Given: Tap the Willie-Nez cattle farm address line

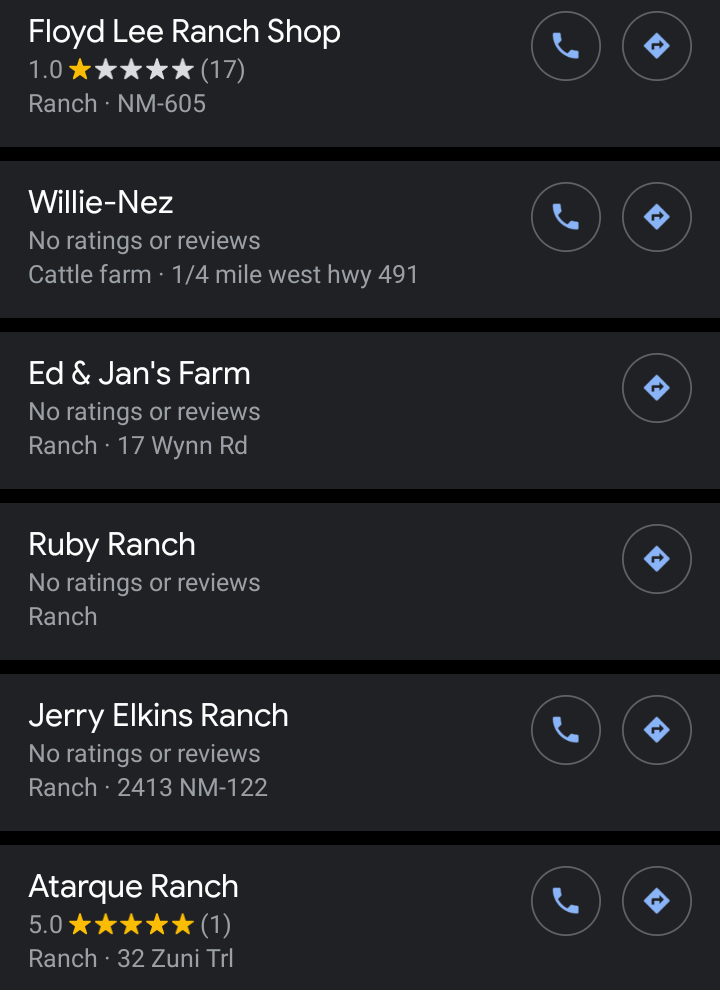Looking at the screenshot, I should [x=223, y=275].
